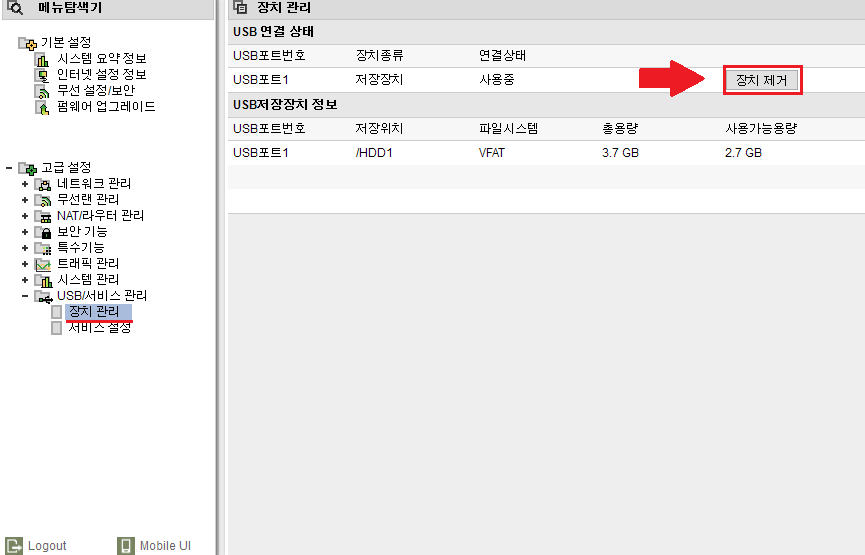Click the 네트워크 관리 folder icon
This screenshot has height=555, width=865.
[x=43, y=184]
